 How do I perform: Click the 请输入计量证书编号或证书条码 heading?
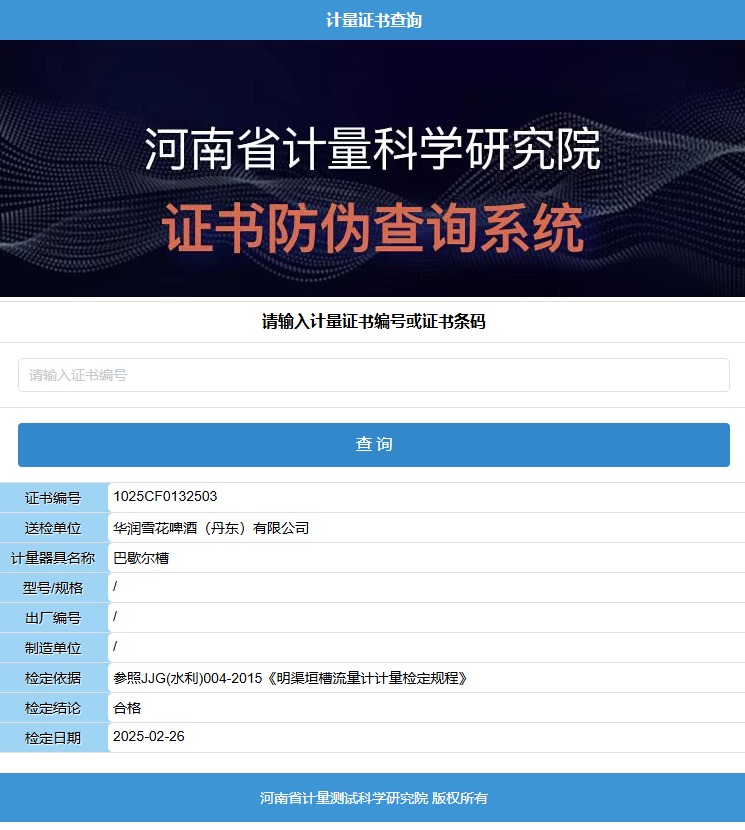(x=373, y=321)
